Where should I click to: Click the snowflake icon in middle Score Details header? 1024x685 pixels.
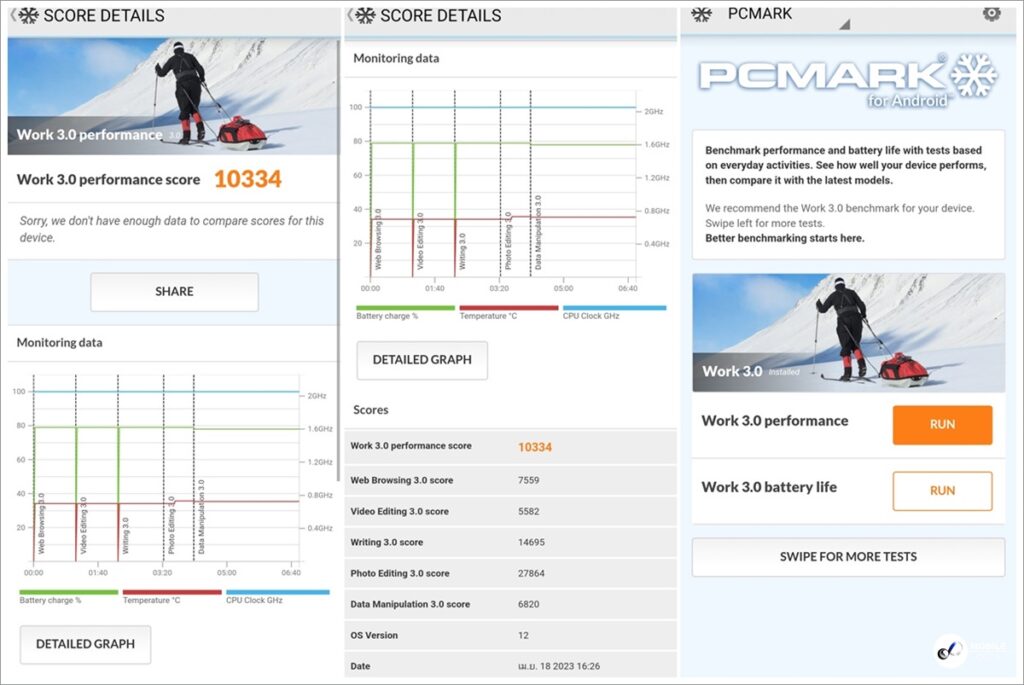(366, 16)
